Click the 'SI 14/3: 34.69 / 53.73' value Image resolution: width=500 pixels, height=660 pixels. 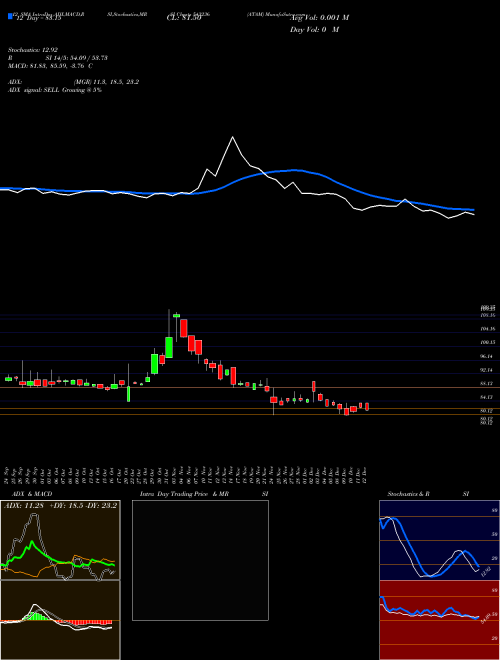[x=77, y=58]
